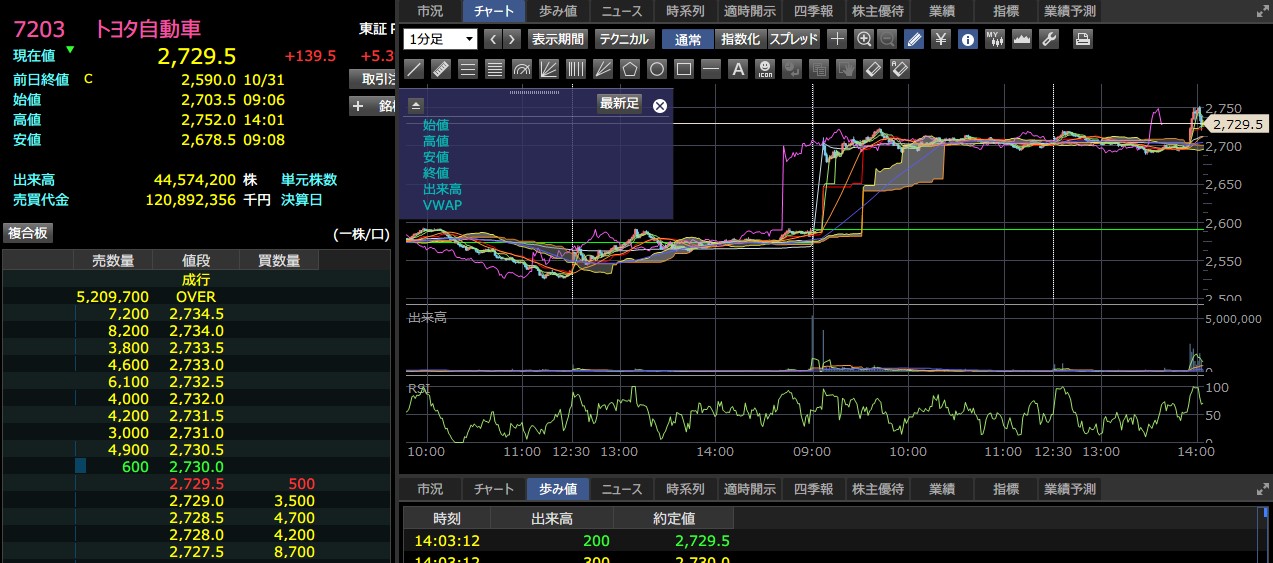Click the 2,729.5 current price label on chart axis

click(x=1240, y=124)
